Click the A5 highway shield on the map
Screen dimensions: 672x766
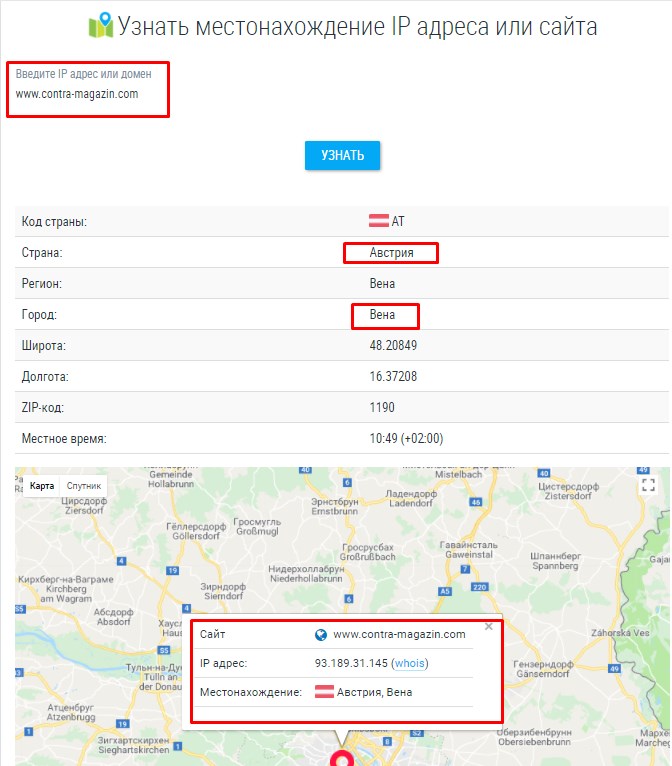click(x=445, y=591)
